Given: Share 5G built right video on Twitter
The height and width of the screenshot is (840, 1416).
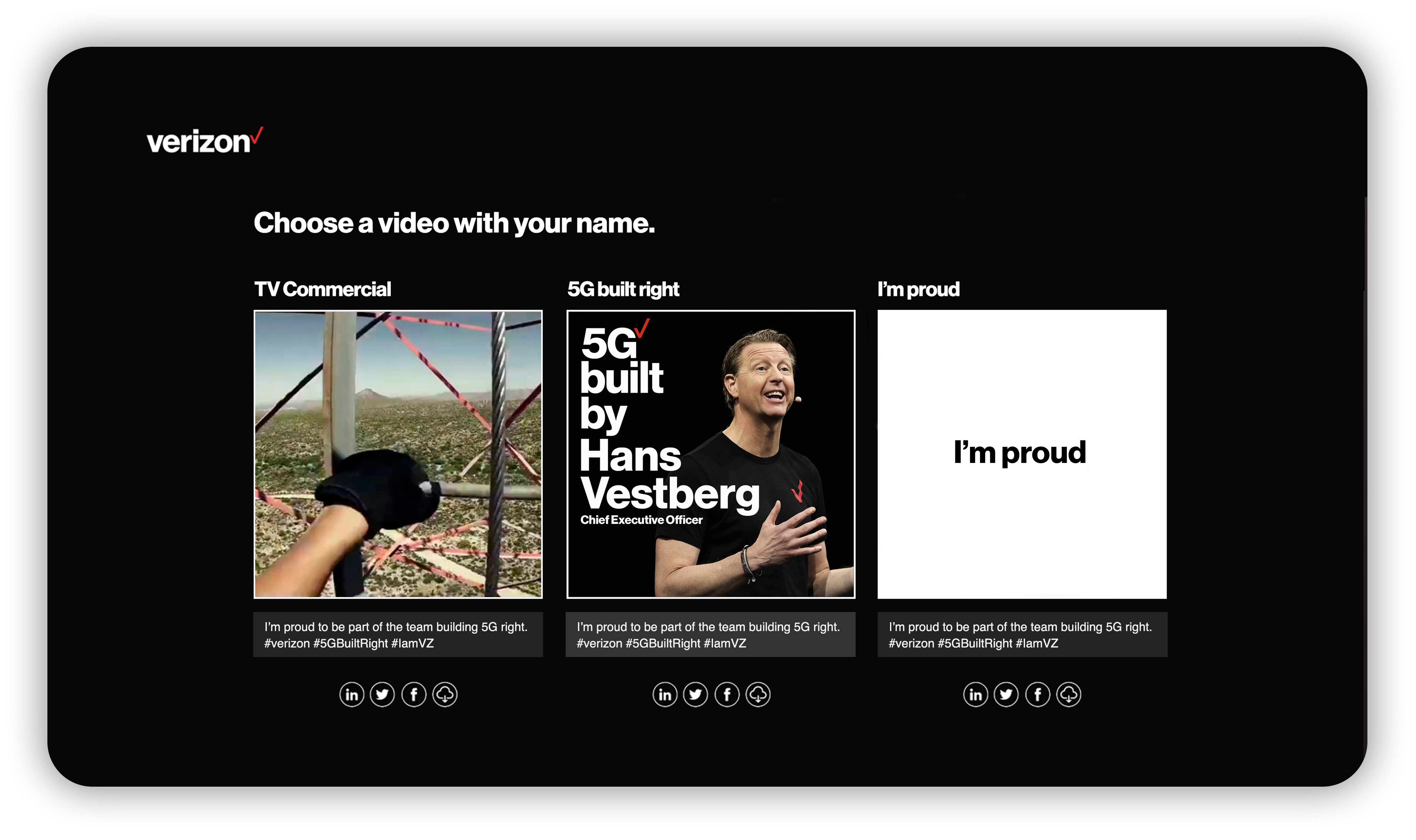Looking at the screenshot, I should click(695, 695).
